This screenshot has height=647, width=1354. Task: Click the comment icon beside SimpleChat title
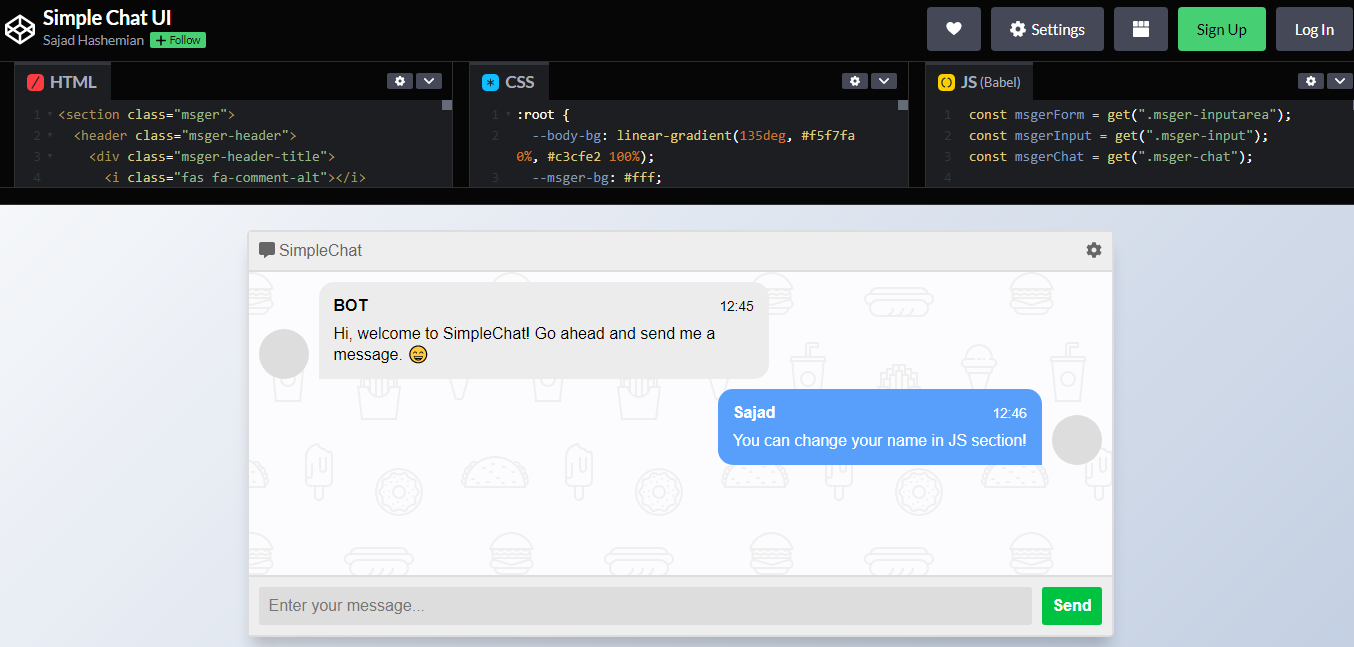265,249
